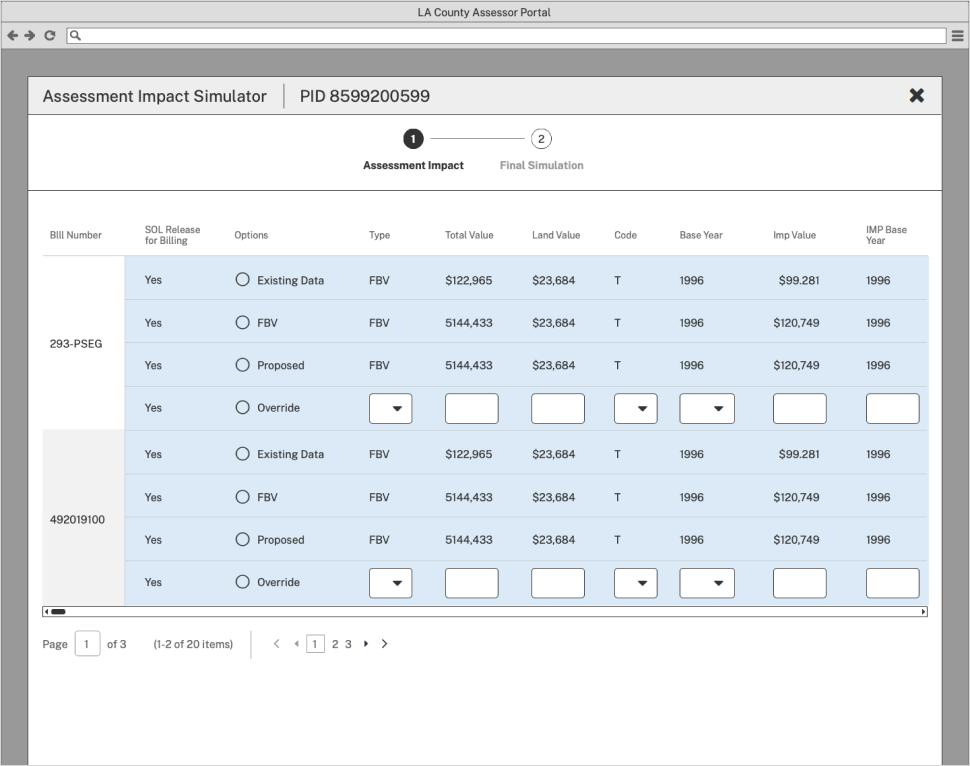Open the browser hamburger menu
The image size is (970, 766).
pos(957,35)
